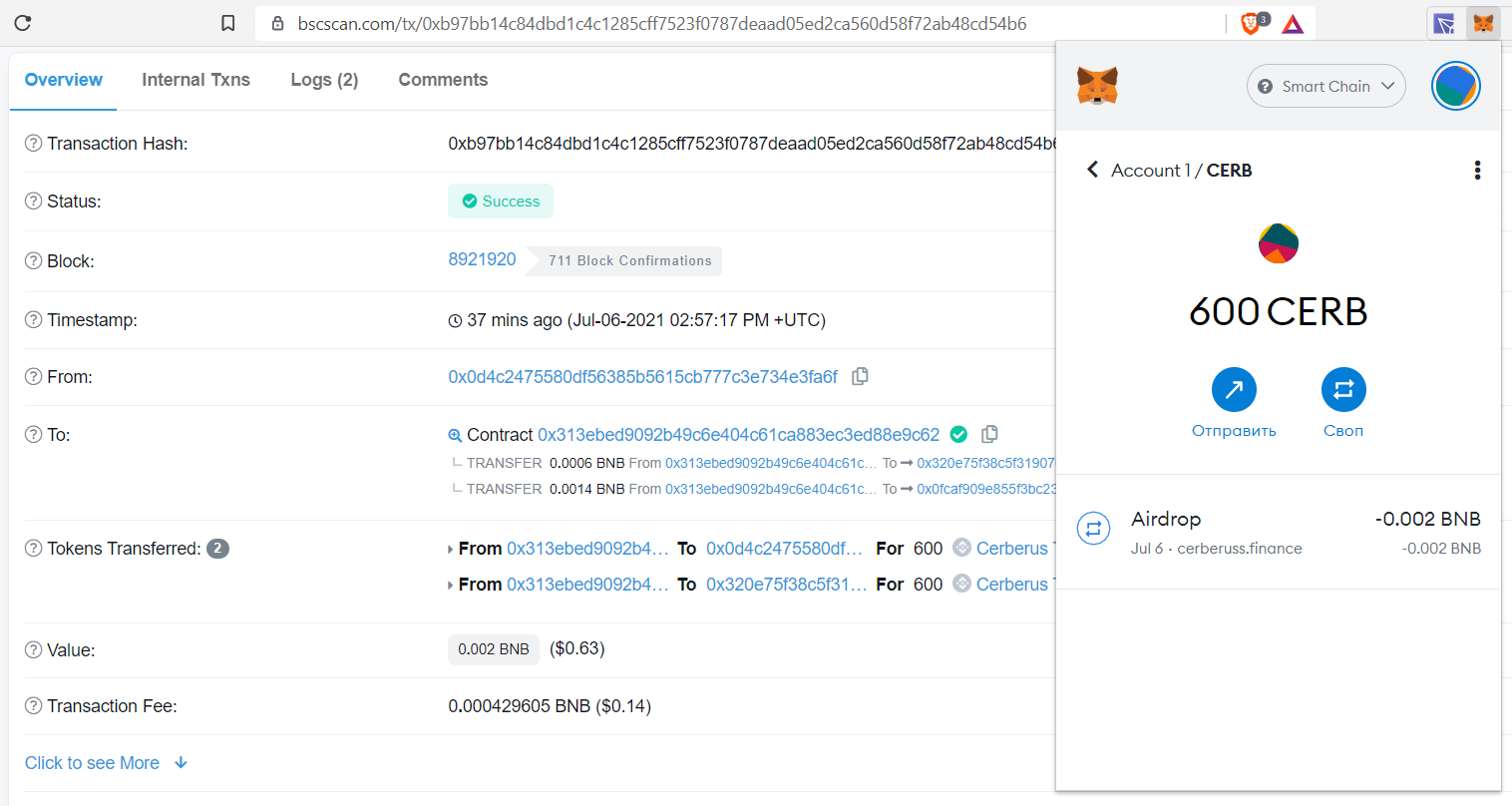The width and height of the screenshot is (1512, 806).
Task: Open 0x0d4c2475580df recipient in token transfer
Action: [x=784, y=549]
